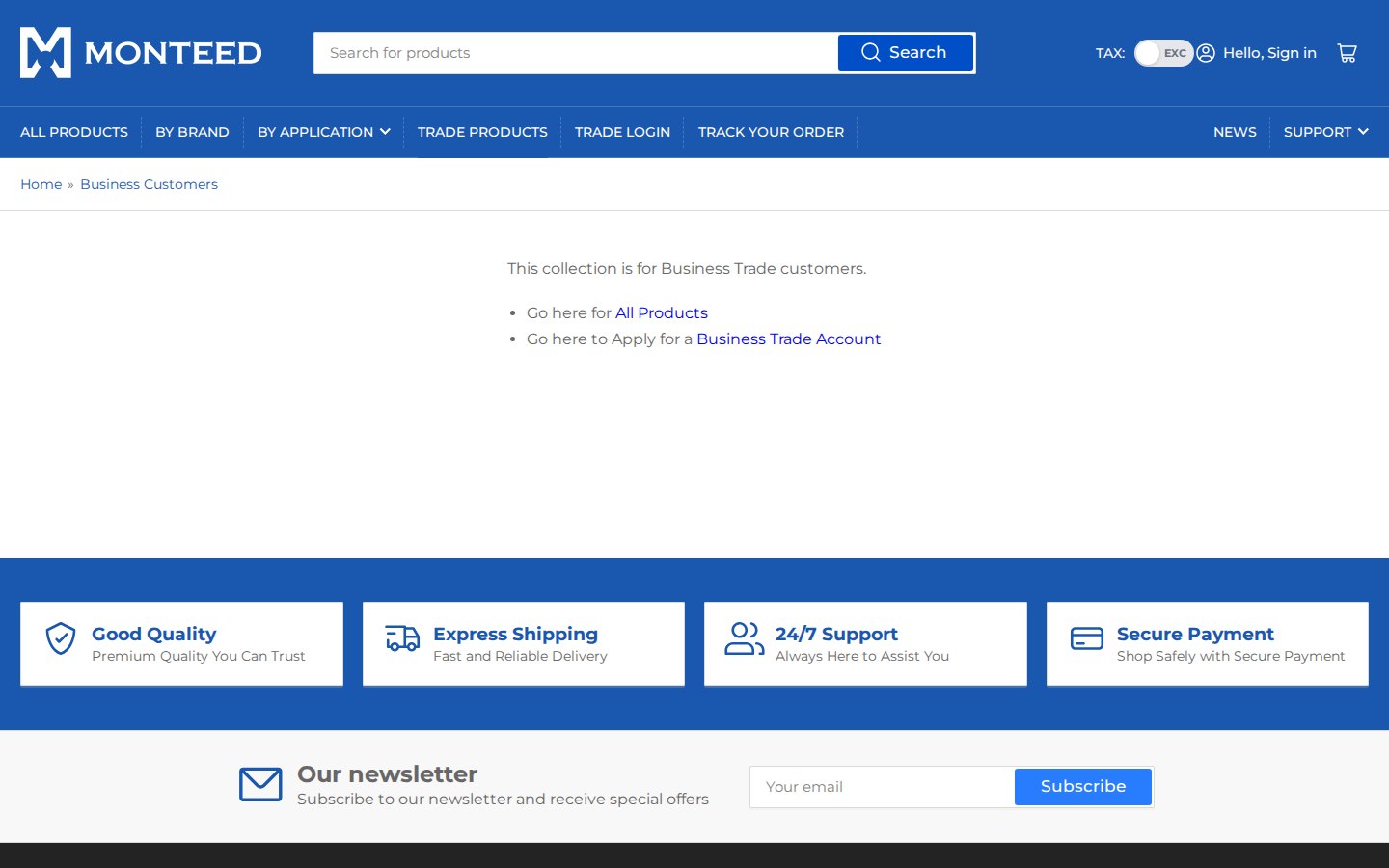Subscribe to the newsletter

tap(1083, 787)
